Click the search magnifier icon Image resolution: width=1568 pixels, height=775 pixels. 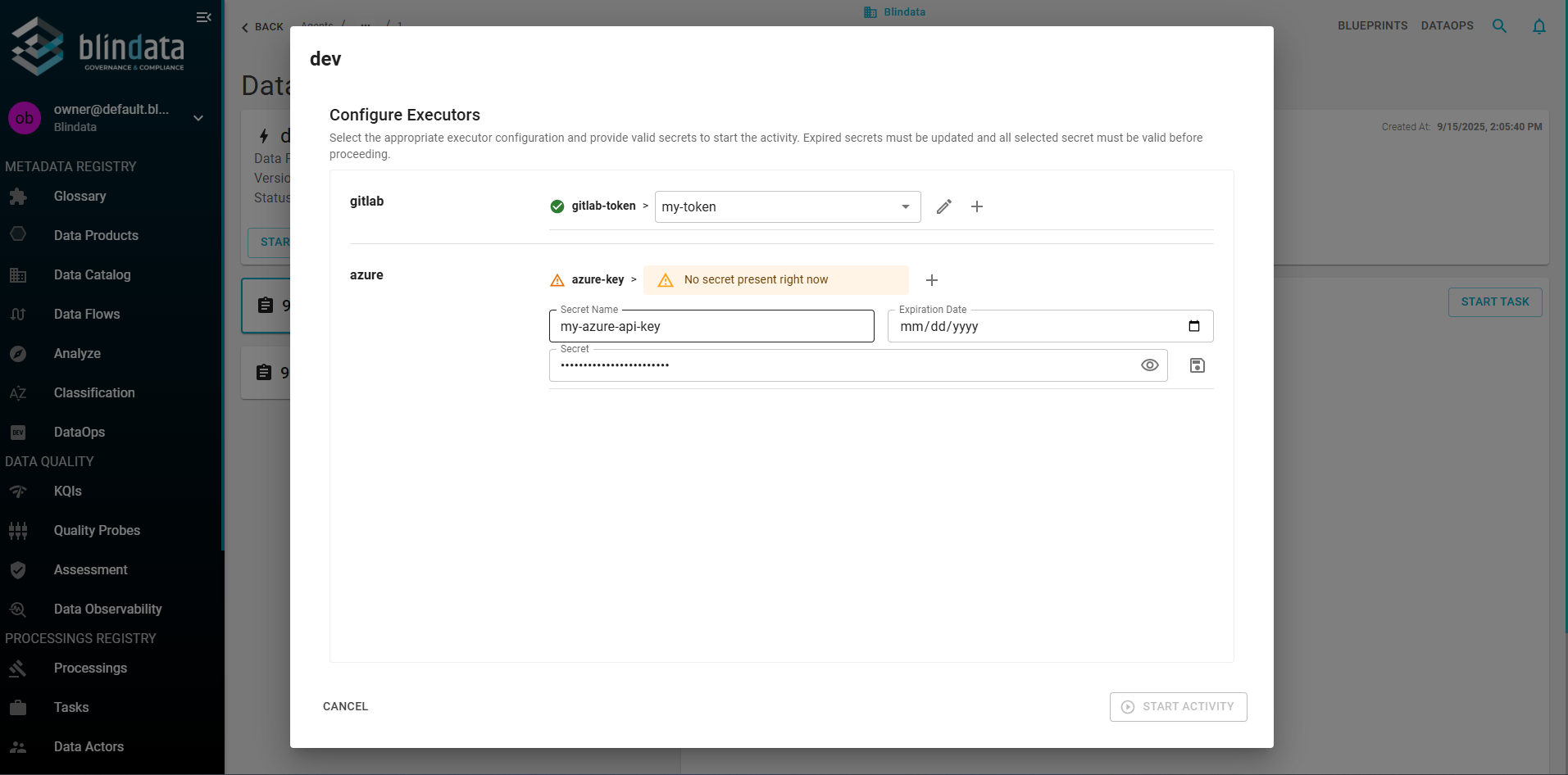click(1499, 26)
